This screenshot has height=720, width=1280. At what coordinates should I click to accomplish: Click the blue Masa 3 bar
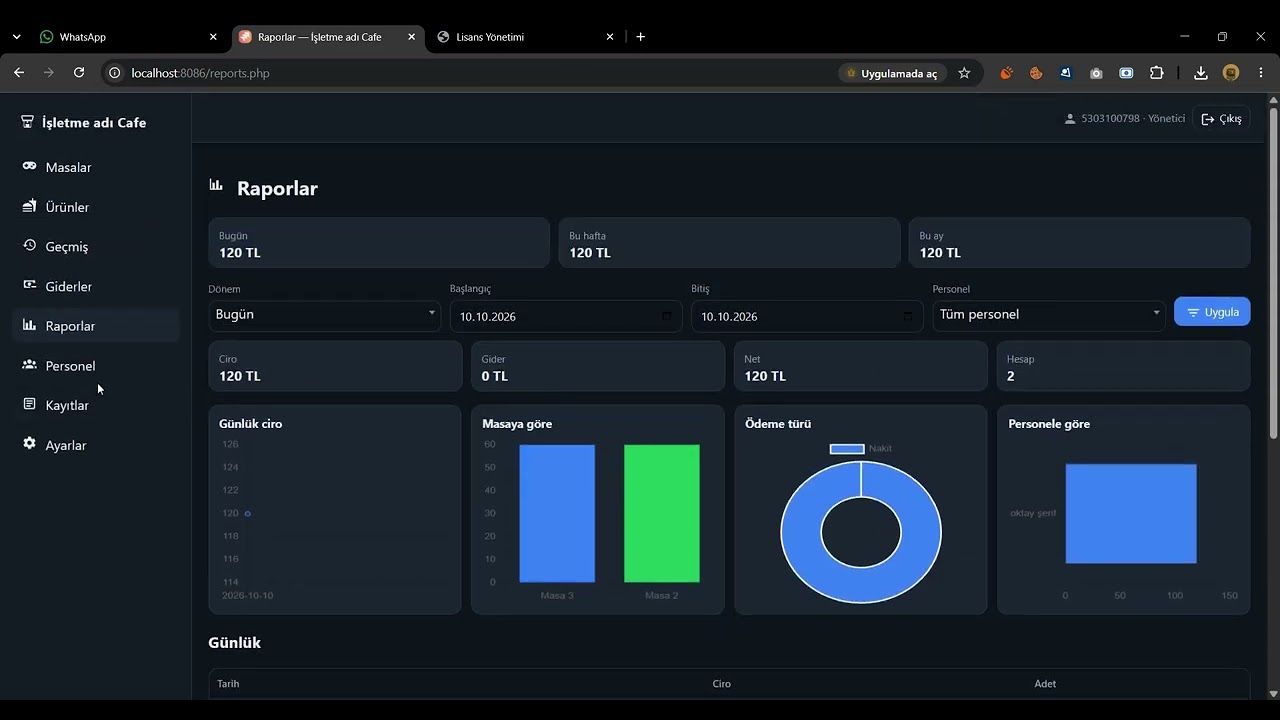(557, 513)
